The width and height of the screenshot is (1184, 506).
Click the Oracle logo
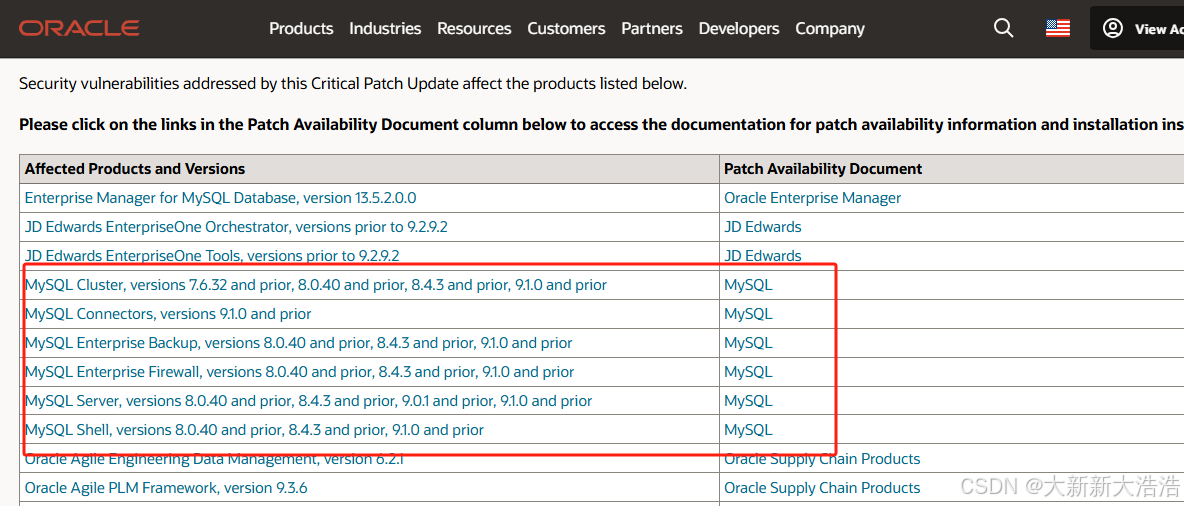point(79,29)
